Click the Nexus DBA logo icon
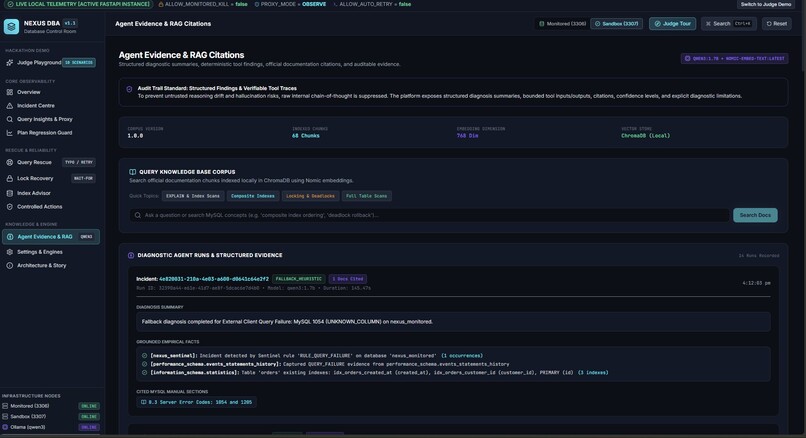Image resolution: width=806 pixels, height=438 pixels. pos(11,26)
